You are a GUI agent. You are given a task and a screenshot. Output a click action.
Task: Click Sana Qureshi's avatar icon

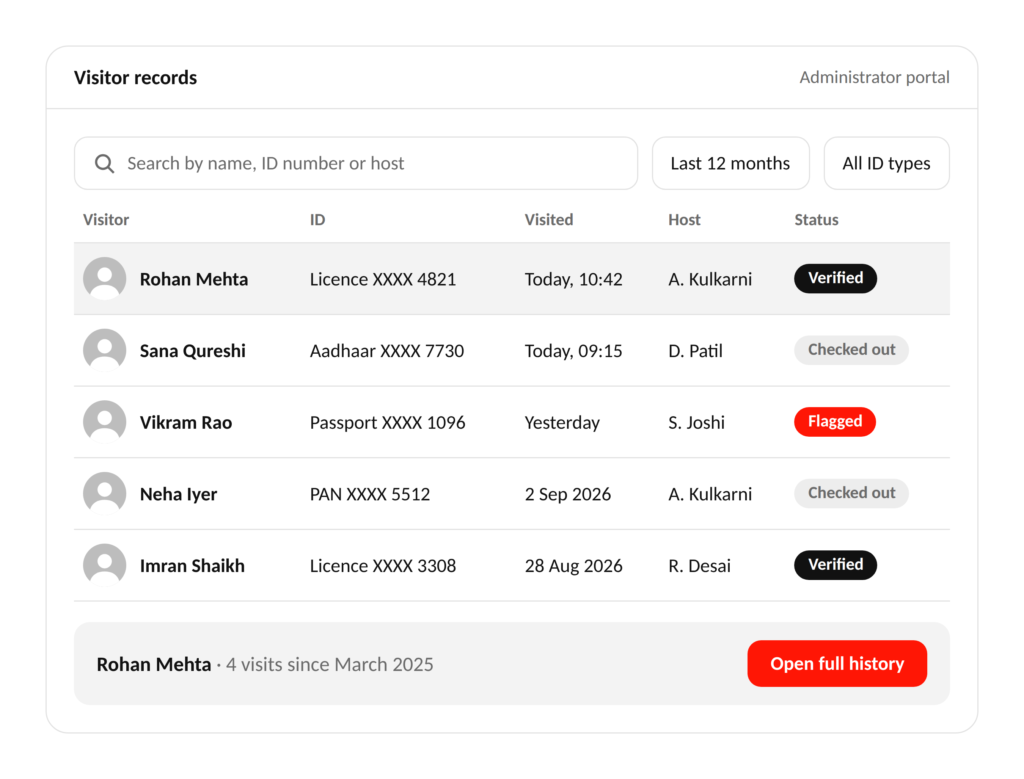point(104,351)
